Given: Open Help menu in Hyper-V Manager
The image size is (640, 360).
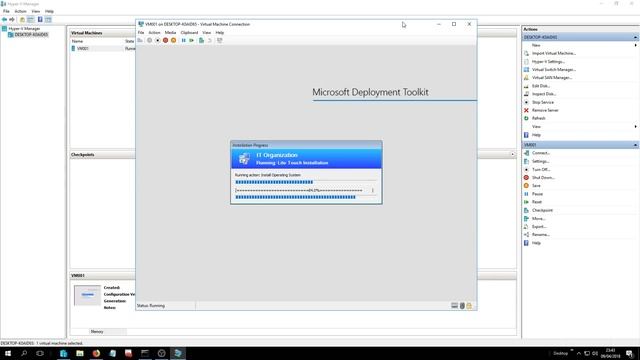Looking at the screenshot, I should (x=49, y=11).
